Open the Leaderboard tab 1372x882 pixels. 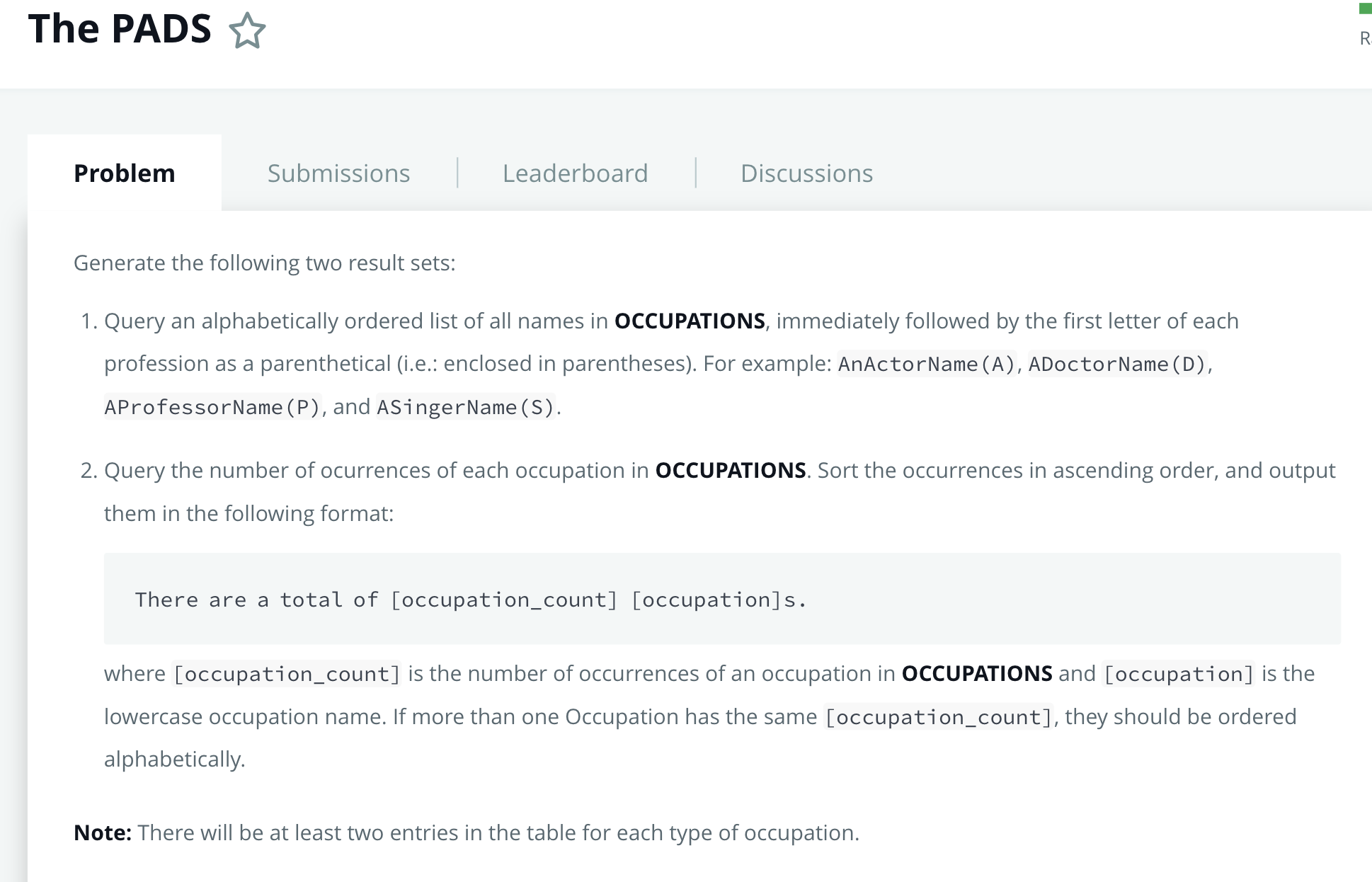[x=575, y=173]
